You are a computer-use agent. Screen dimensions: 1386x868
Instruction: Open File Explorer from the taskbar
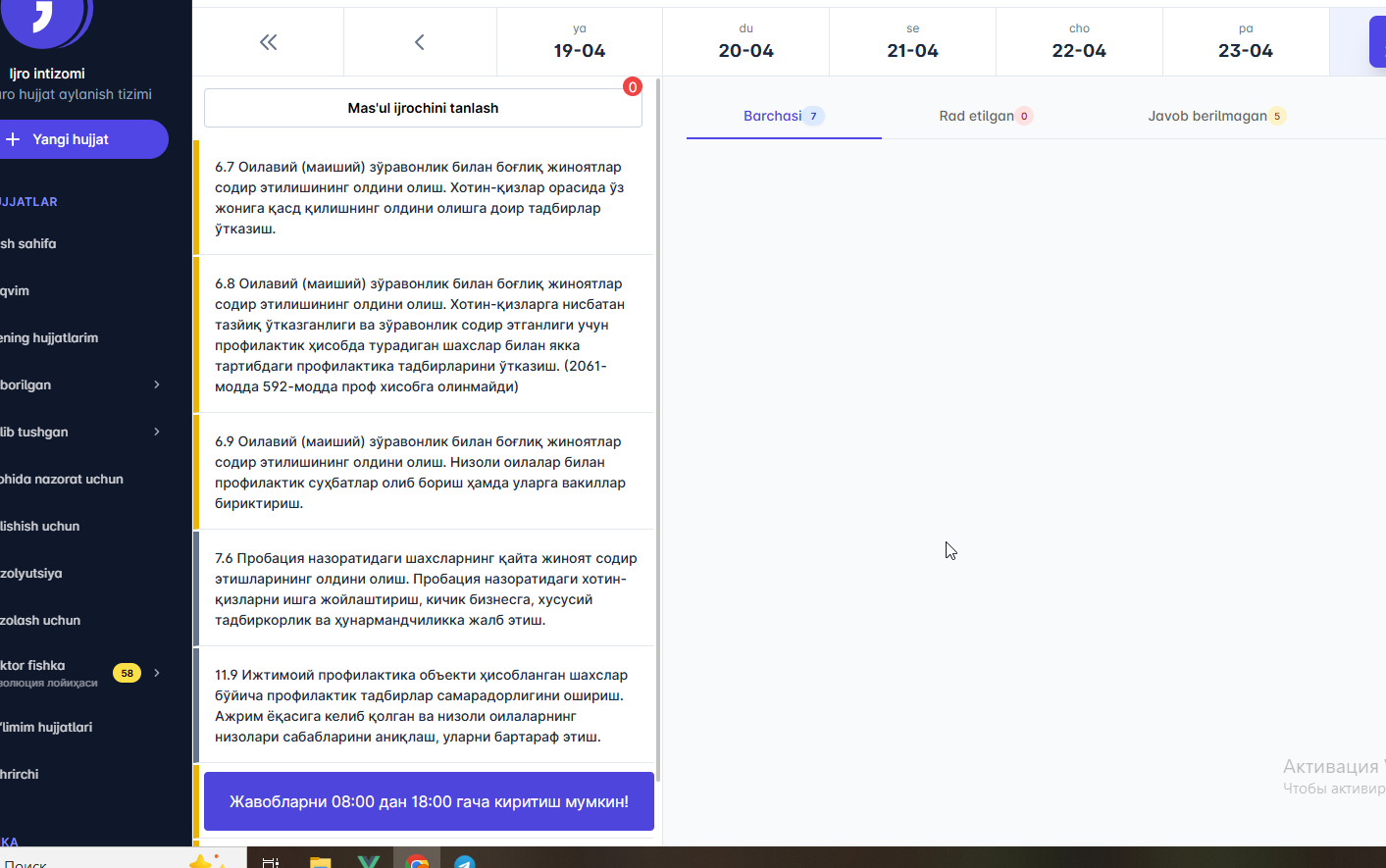(x=320, y=861)
